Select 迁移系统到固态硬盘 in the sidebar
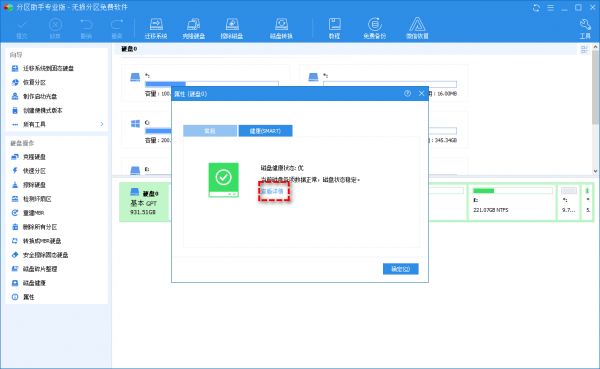 pyautogui.click(x=48, y=69)
